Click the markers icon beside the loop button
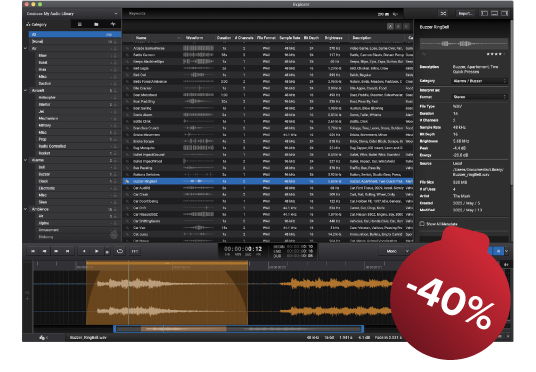This screenshot has height=372, width=536. [135, 251]
